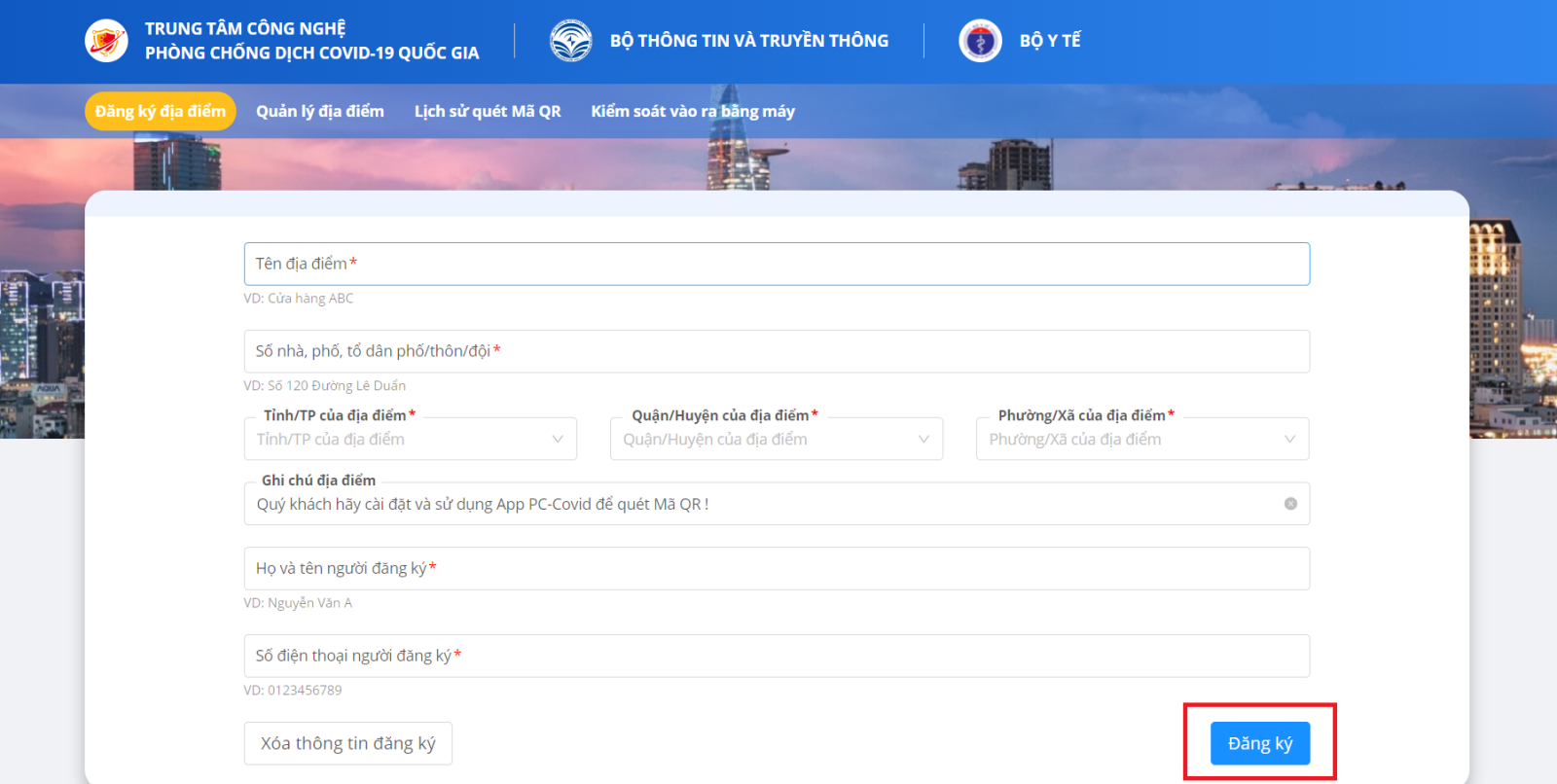Click the Bộ Y tế header text
This screenshot has height=784, width=1557.
click(x=1050, y=41)
